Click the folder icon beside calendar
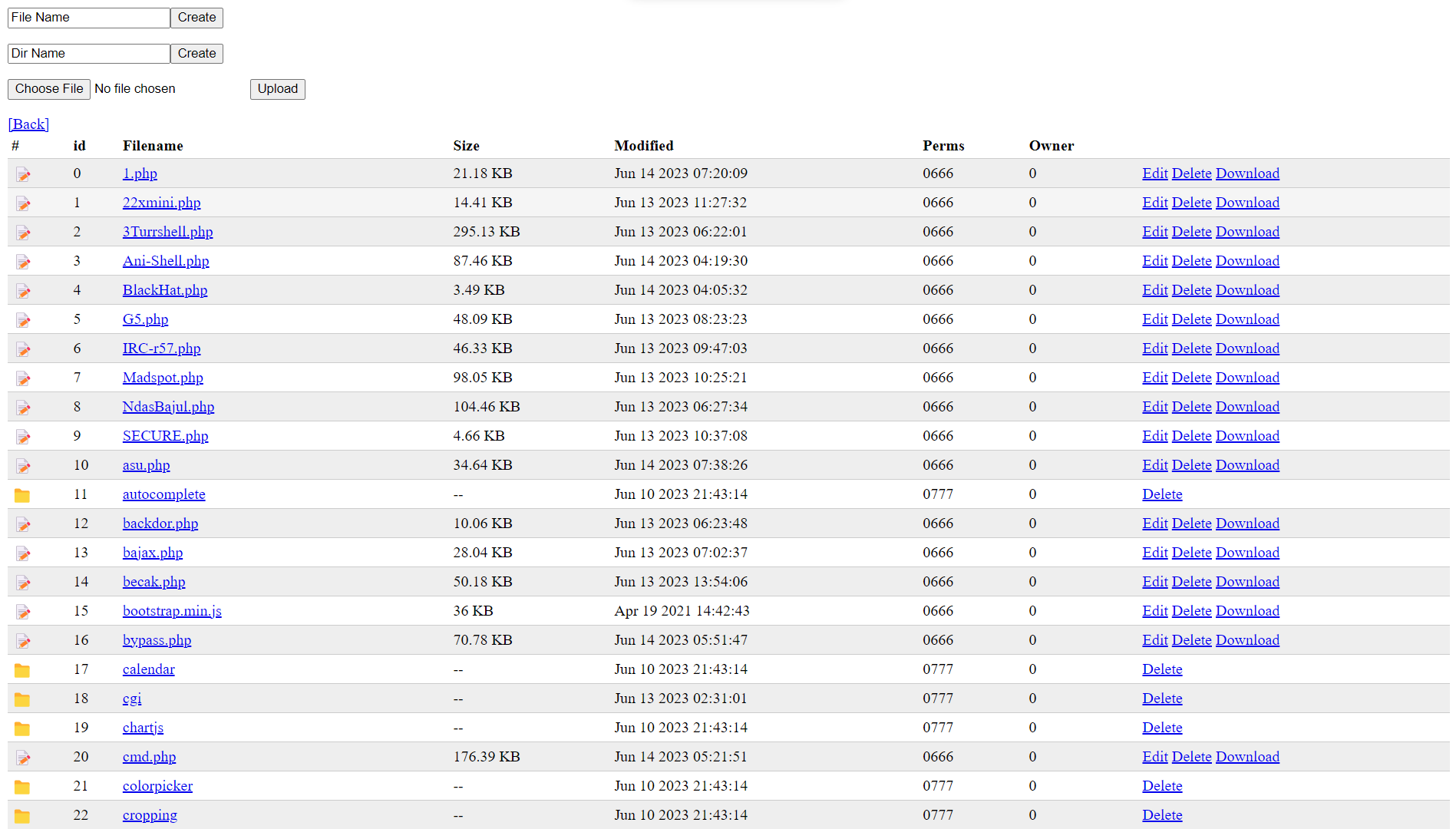The image size is (1456, 829). click(x=22, y=670)
